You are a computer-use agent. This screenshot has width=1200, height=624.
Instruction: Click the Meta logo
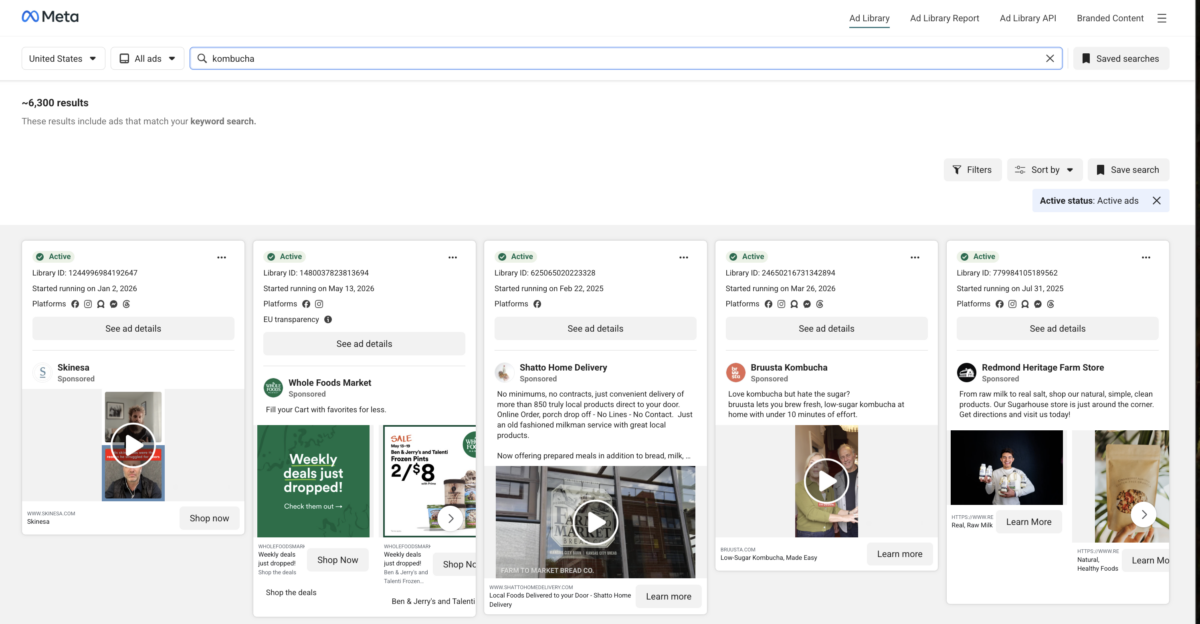click(x=50, y=17)
